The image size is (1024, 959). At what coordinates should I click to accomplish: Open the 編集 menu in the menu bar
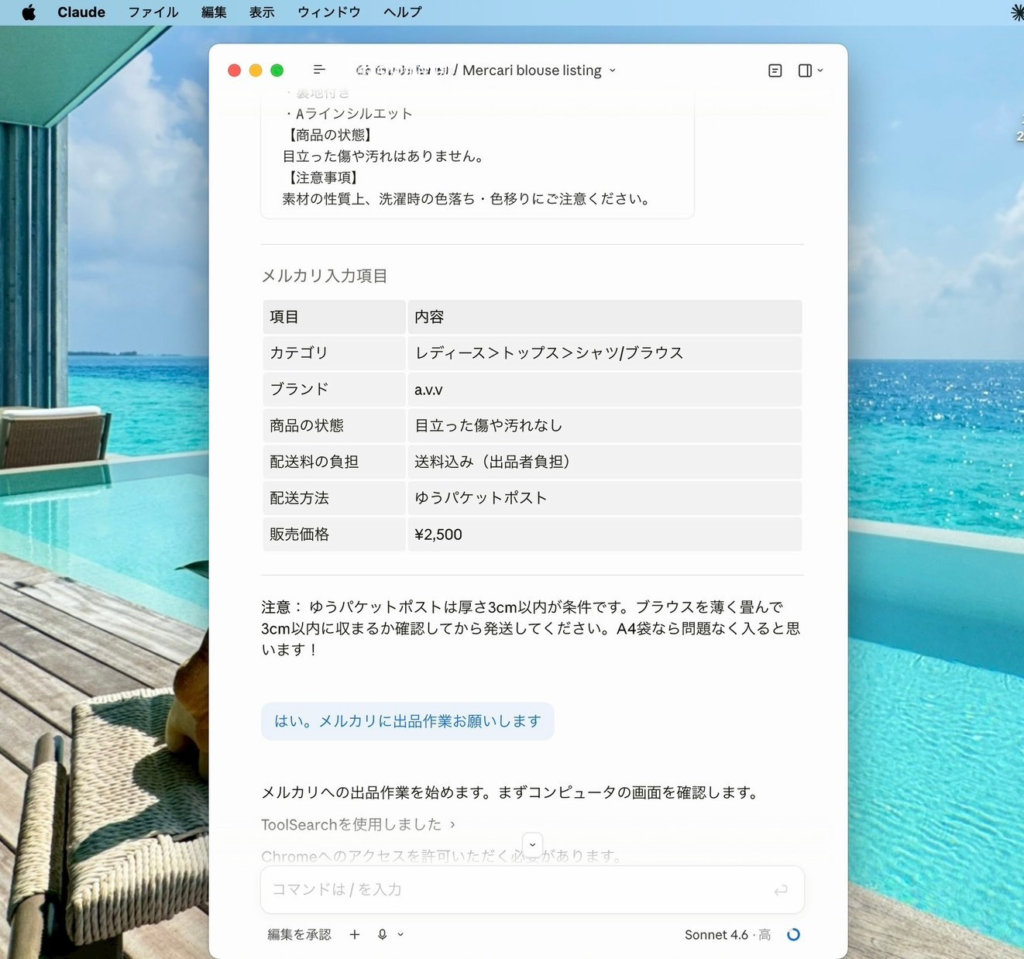click(214, 12)
